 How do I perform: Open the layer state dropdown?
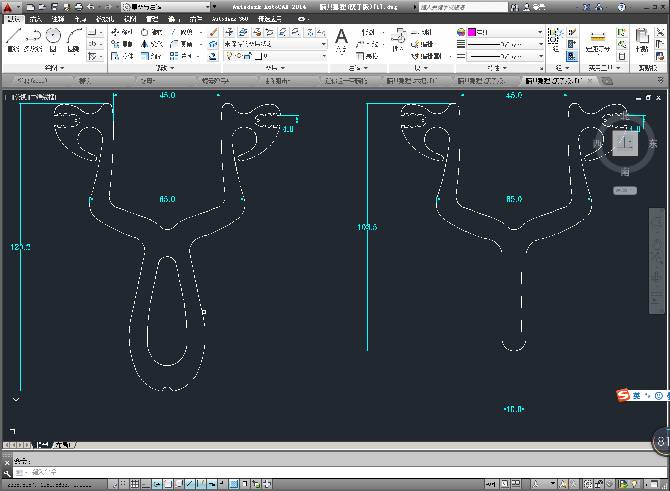[x=276, y=44]
